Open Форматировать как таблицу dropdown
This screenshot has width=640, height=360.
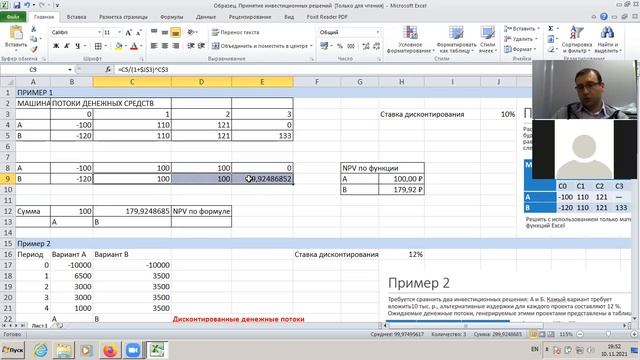[x=456, y=40]
